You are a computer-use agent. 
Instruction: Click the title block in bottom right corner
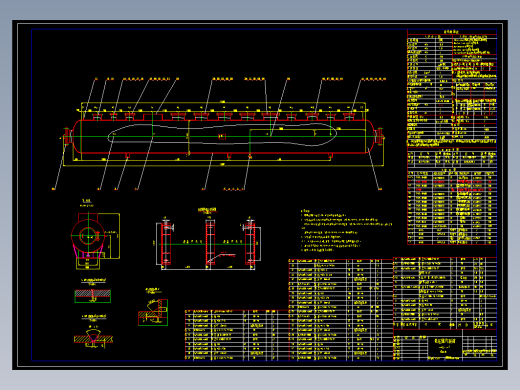pos(445,345)
